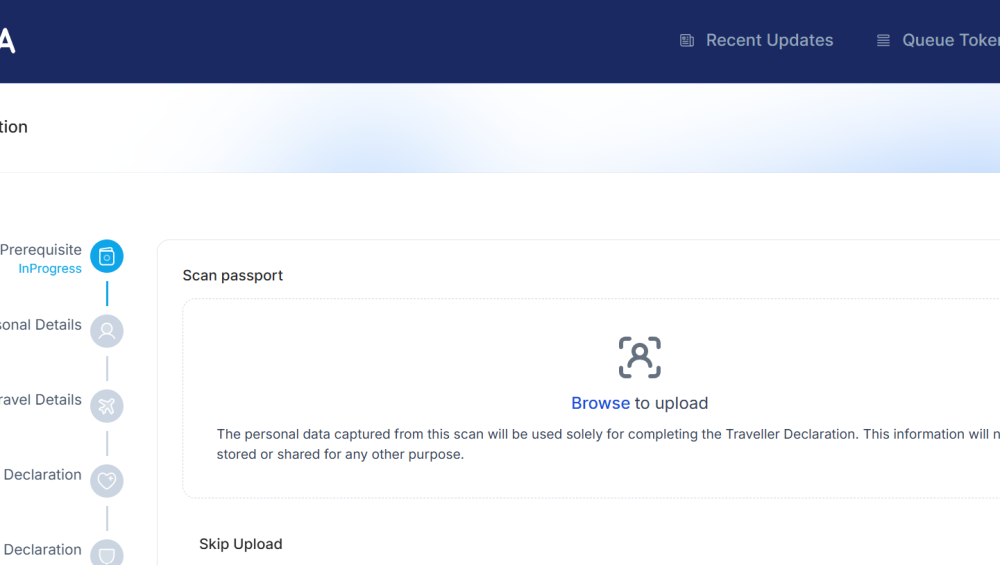Screen dimensions: 1000x565
Task: Click the InProgress status text
Action: 50,269
